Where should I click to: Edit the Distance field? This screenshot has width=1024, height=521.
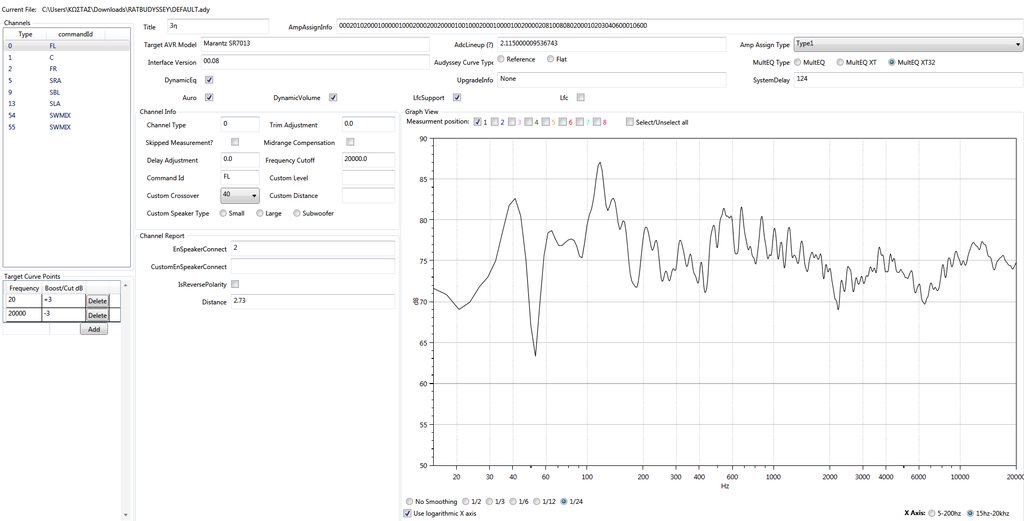pos(313,302)
